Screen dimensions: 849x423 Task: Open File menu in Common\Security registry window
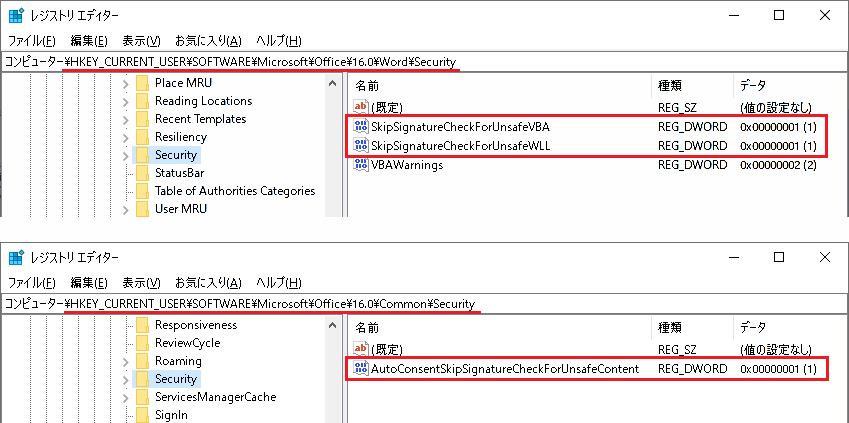[x=32, y=283]
